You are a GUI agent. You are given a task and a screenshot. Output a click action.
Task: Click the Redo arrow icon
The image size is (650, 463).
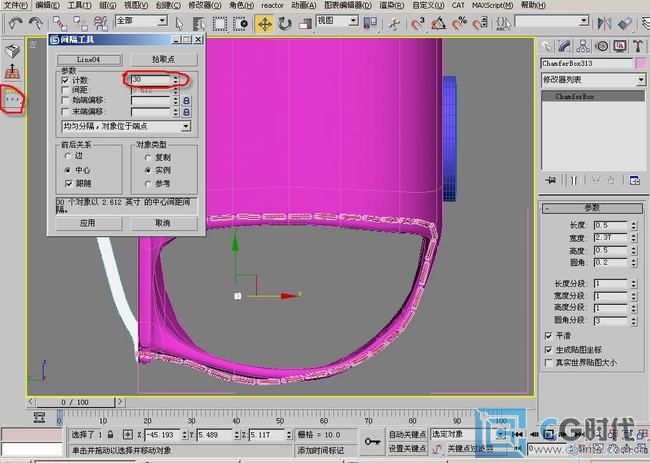tap(36, 23)
